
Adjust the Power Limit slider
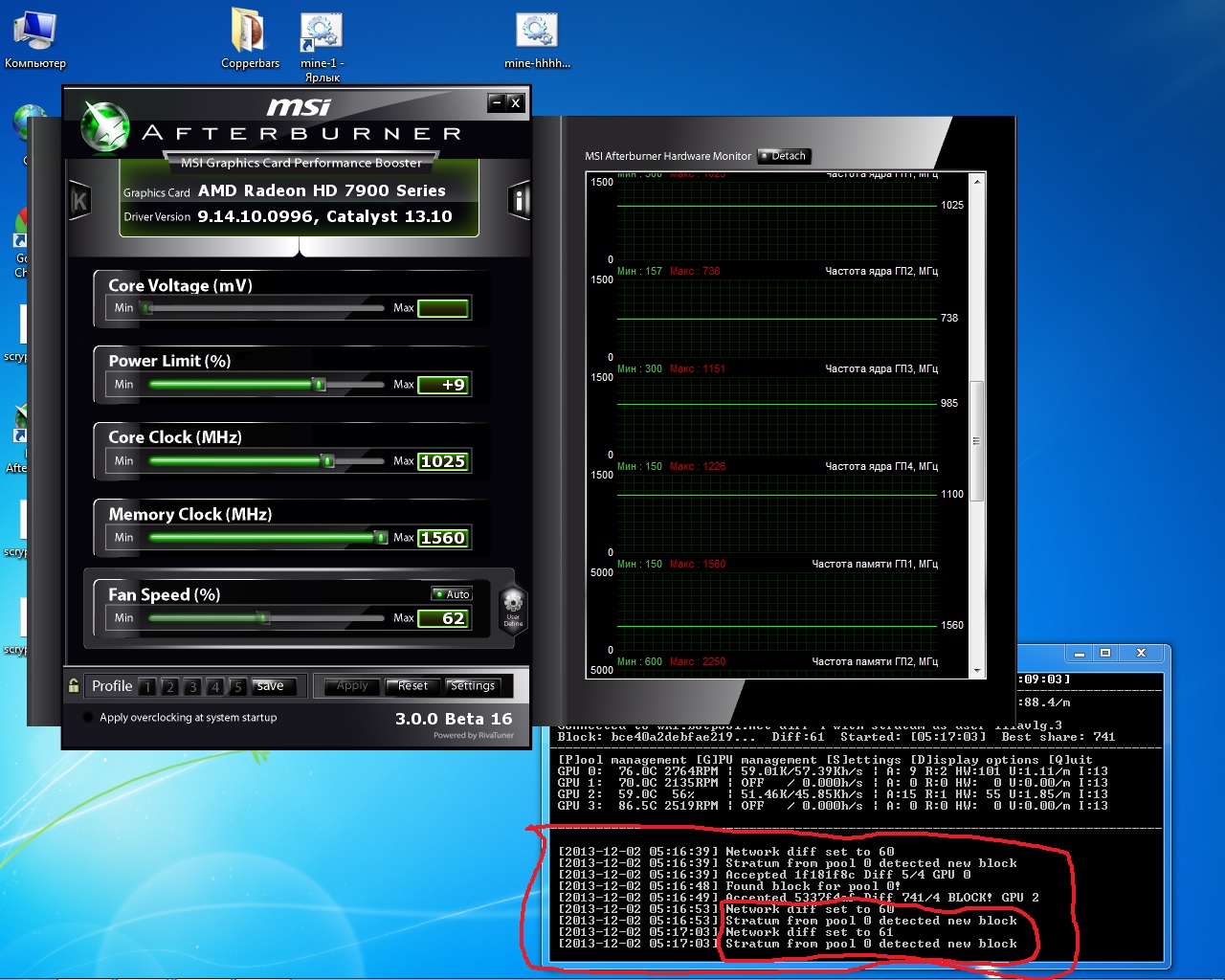coord(320,385)
